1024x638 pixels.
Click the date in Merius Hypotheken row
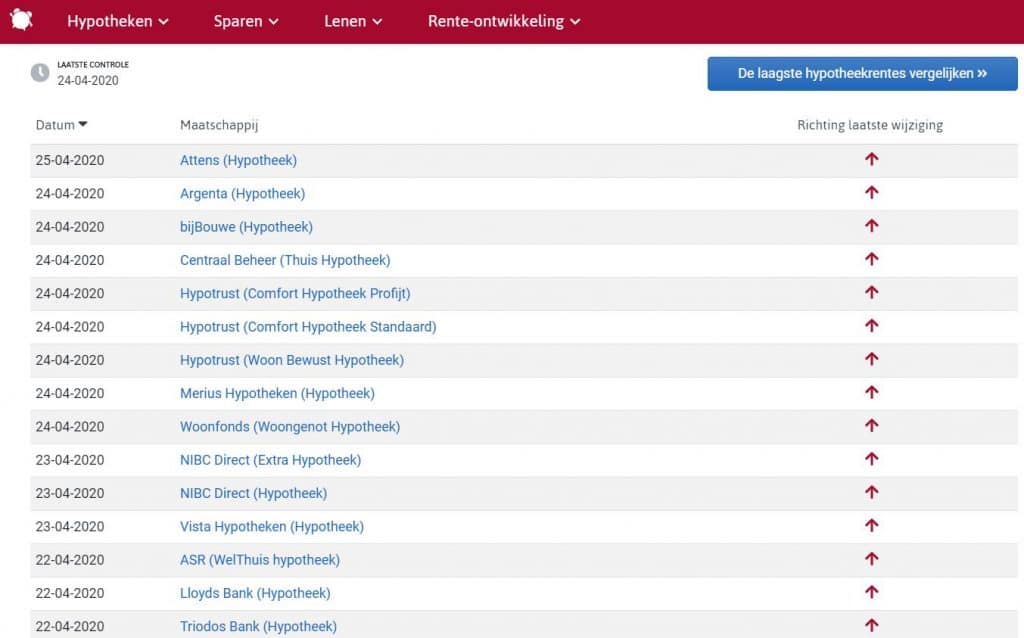coord(70,393)
